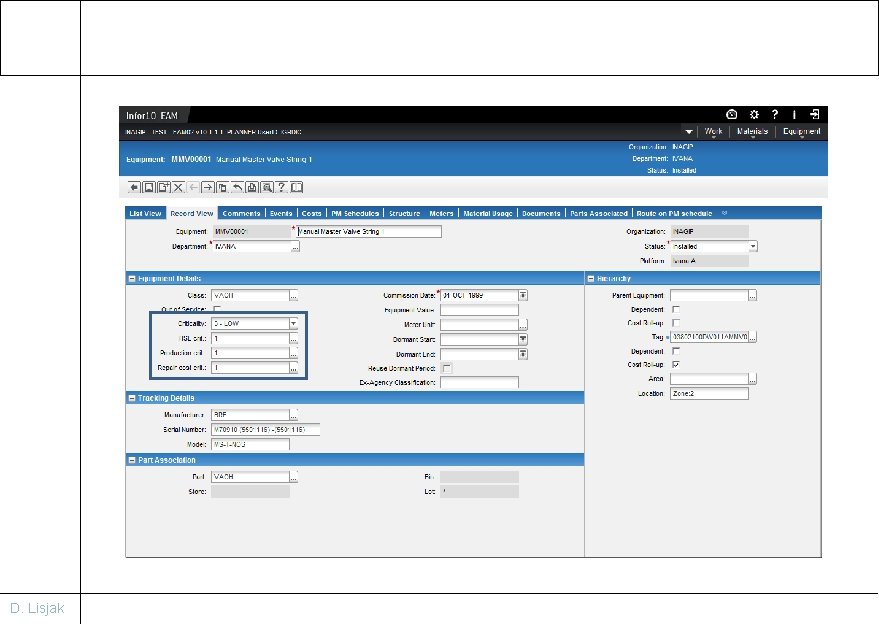Open the settings gear icon in header
Image resolution: width=879 pixels, height=624 pixels.
pyautogui.click(x=754, y=114)
